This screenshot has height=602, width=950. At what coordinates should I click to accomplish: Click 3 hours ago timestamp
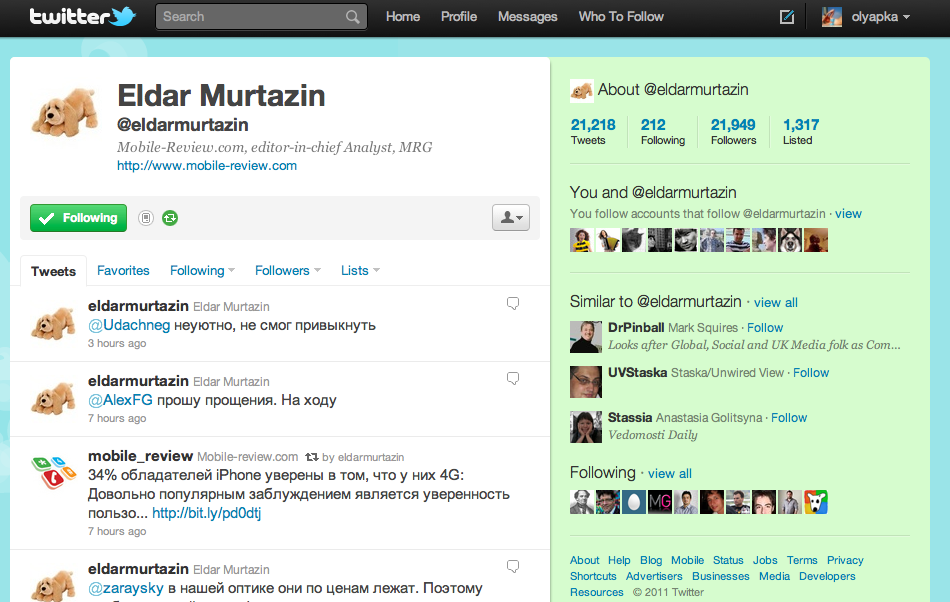click(x=117, y=343)
